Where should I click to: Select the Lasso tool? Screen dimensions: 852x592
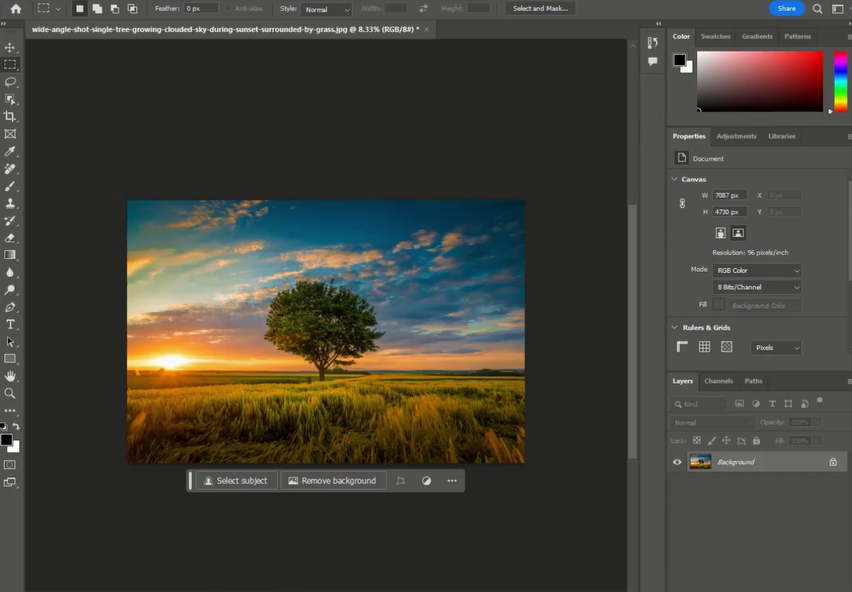(10, 82)
